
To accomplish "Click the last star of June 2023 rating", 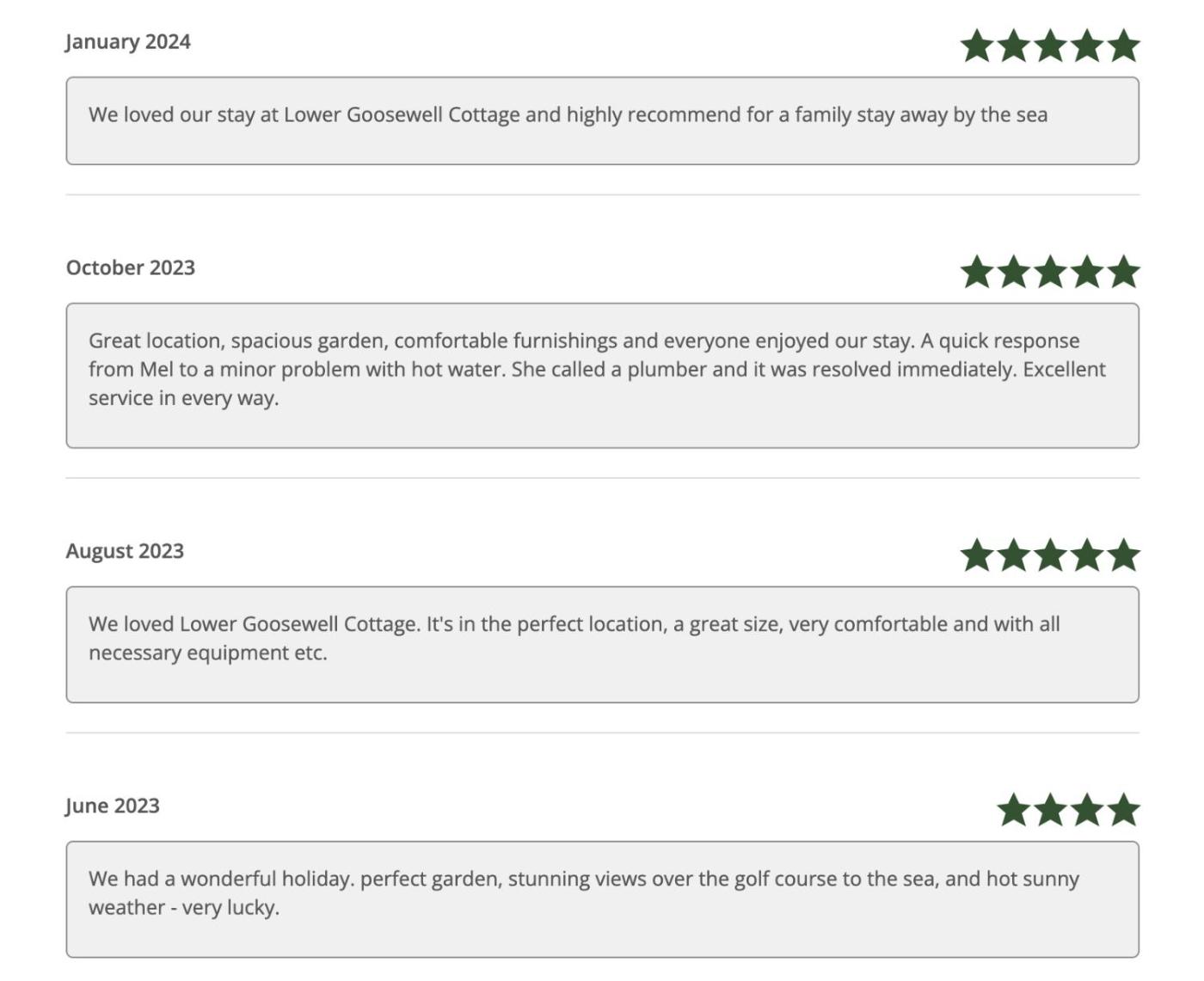I will (1123, 810).
